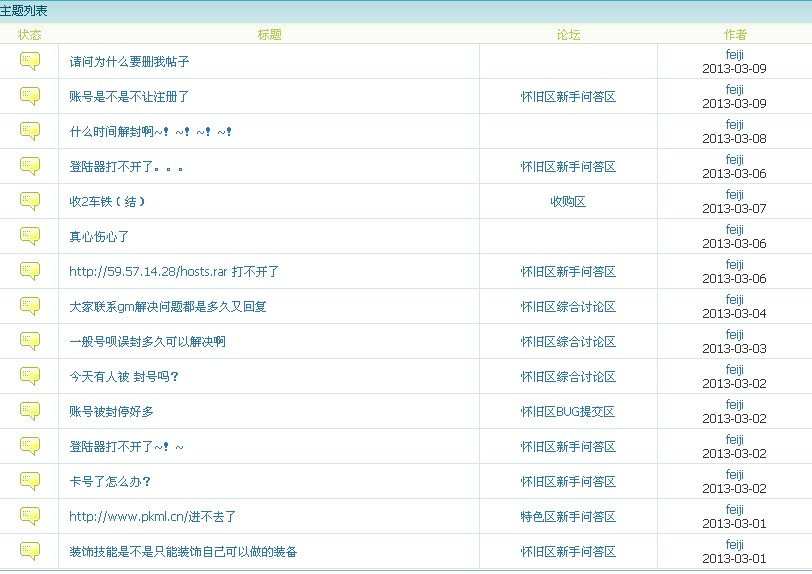Open the thread 登陆器打不开了。。。
812x574 pixels.
coord(126,167)
